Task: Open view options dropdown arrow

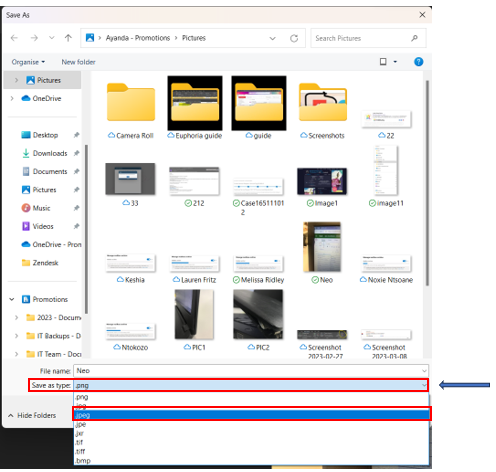Action: [x=395, y=62]
